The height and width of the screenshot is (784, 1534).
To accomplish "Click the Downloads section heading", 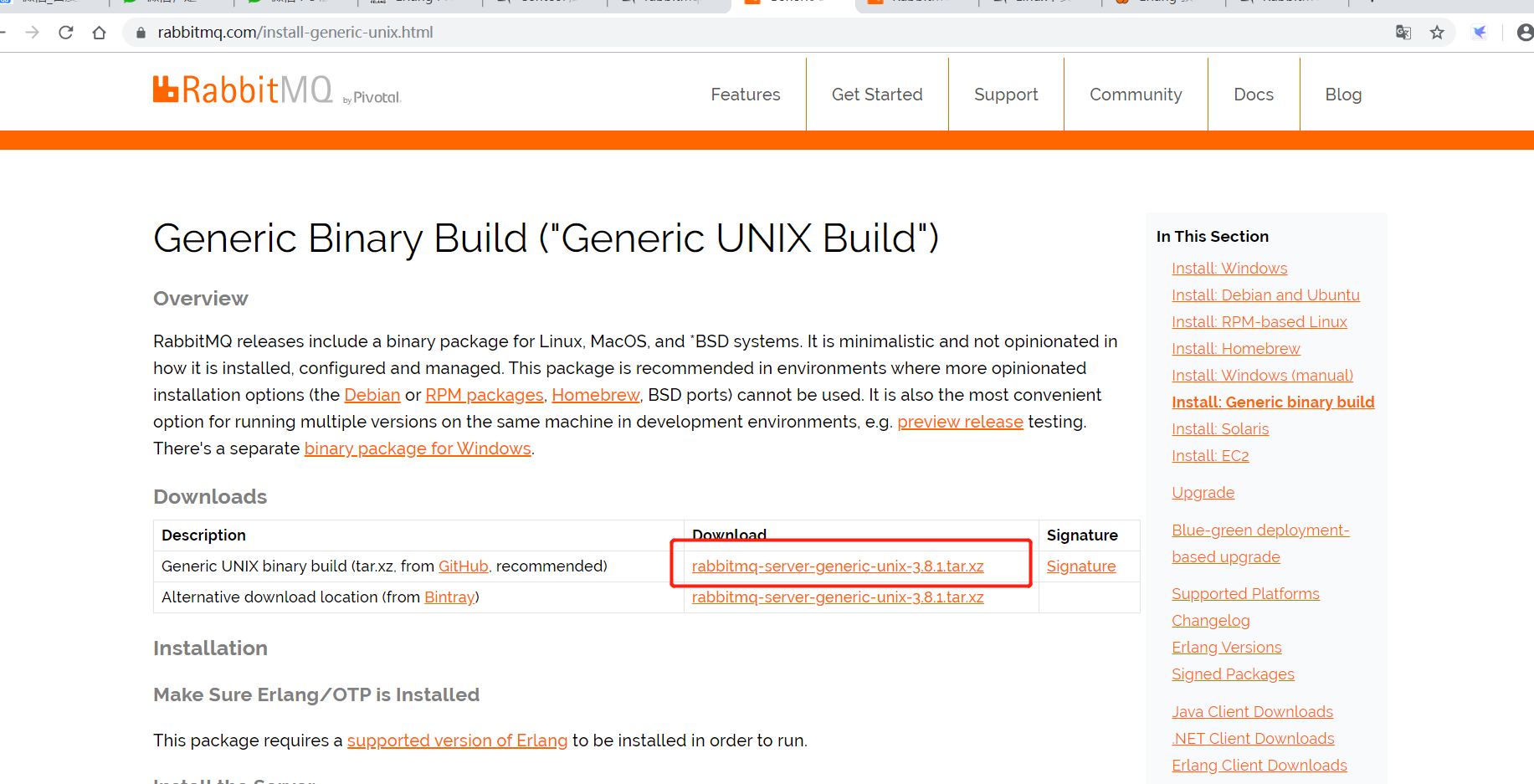I will pos(210,497).
